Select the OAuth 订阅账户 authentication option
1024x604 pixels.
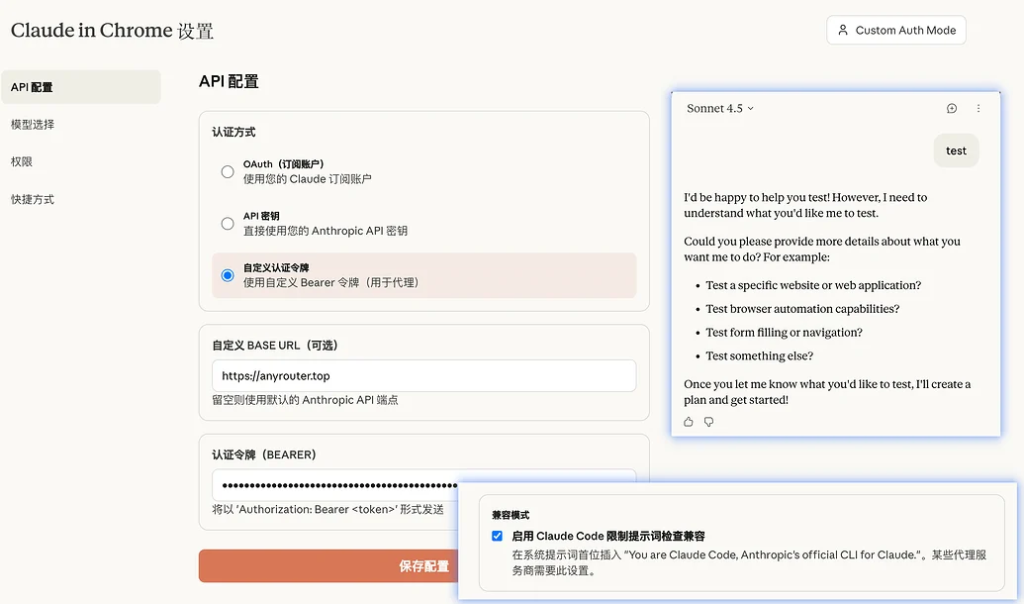click(x=227, y=171)
